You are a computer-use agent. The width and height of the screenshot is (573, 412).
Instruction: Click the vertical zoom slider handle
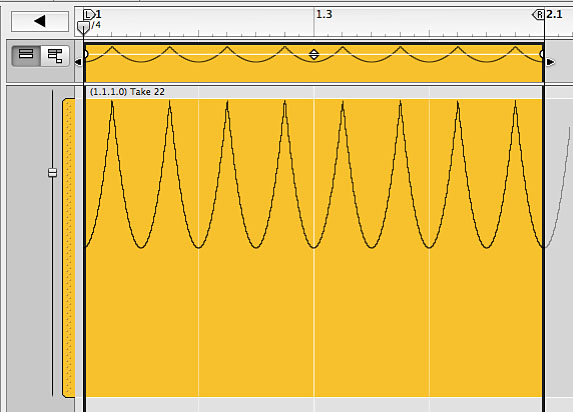53,173
